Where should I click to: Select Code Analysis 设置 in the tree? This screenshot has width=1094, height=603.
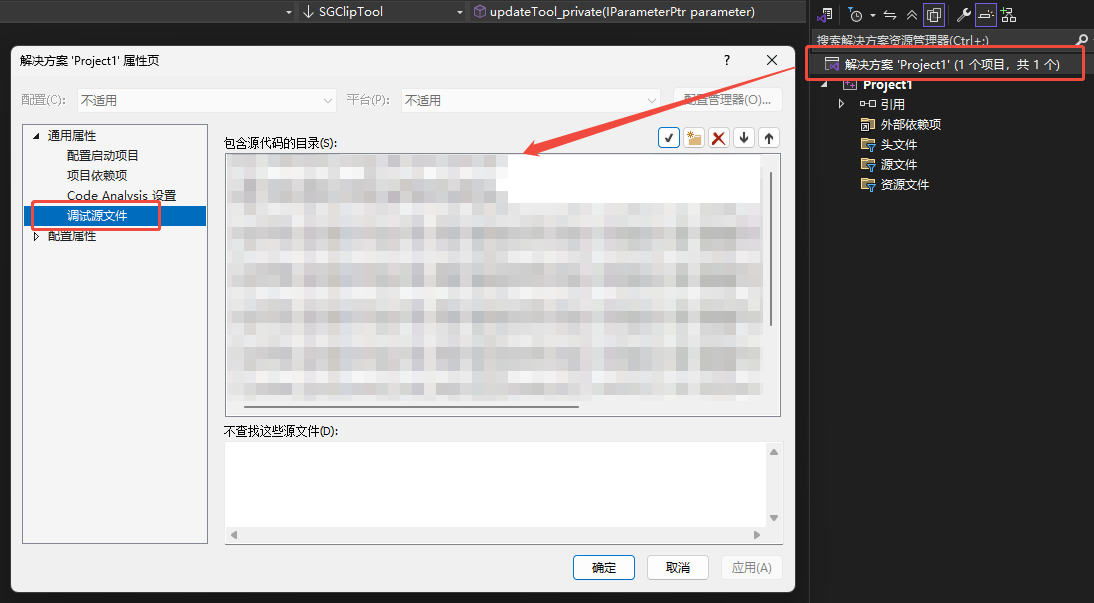[121, 196]
